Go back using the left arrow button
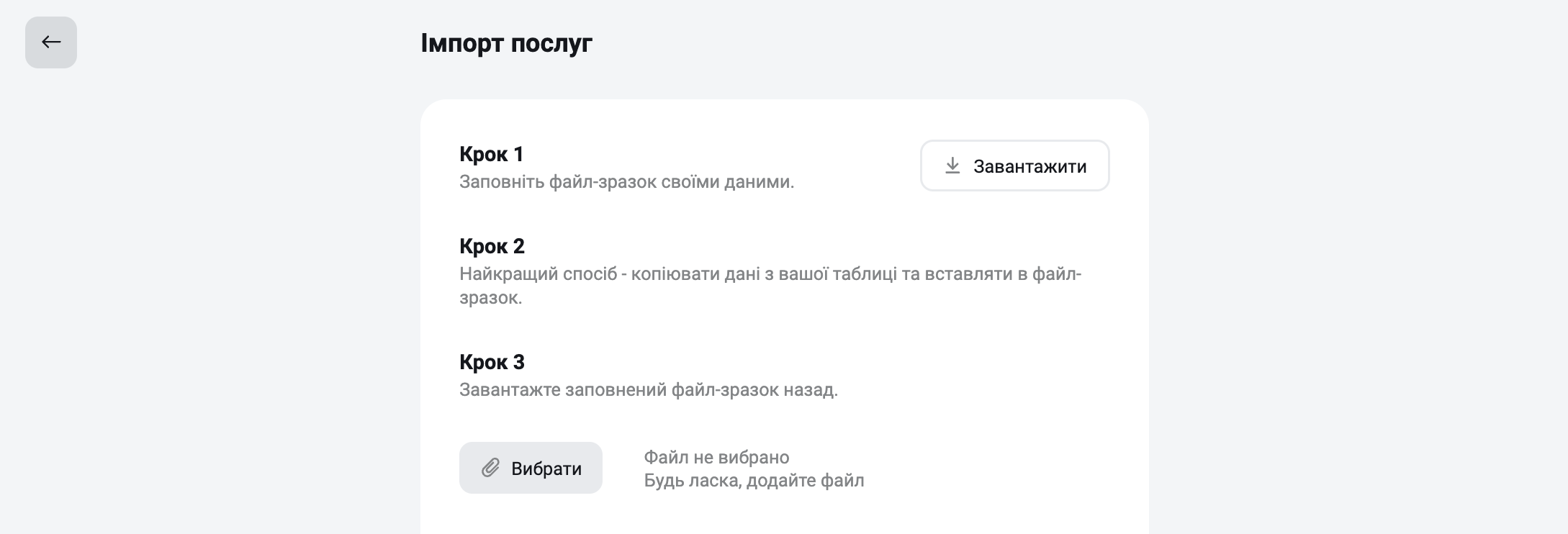Screen dimensions: 1568x534 (51, 42)
